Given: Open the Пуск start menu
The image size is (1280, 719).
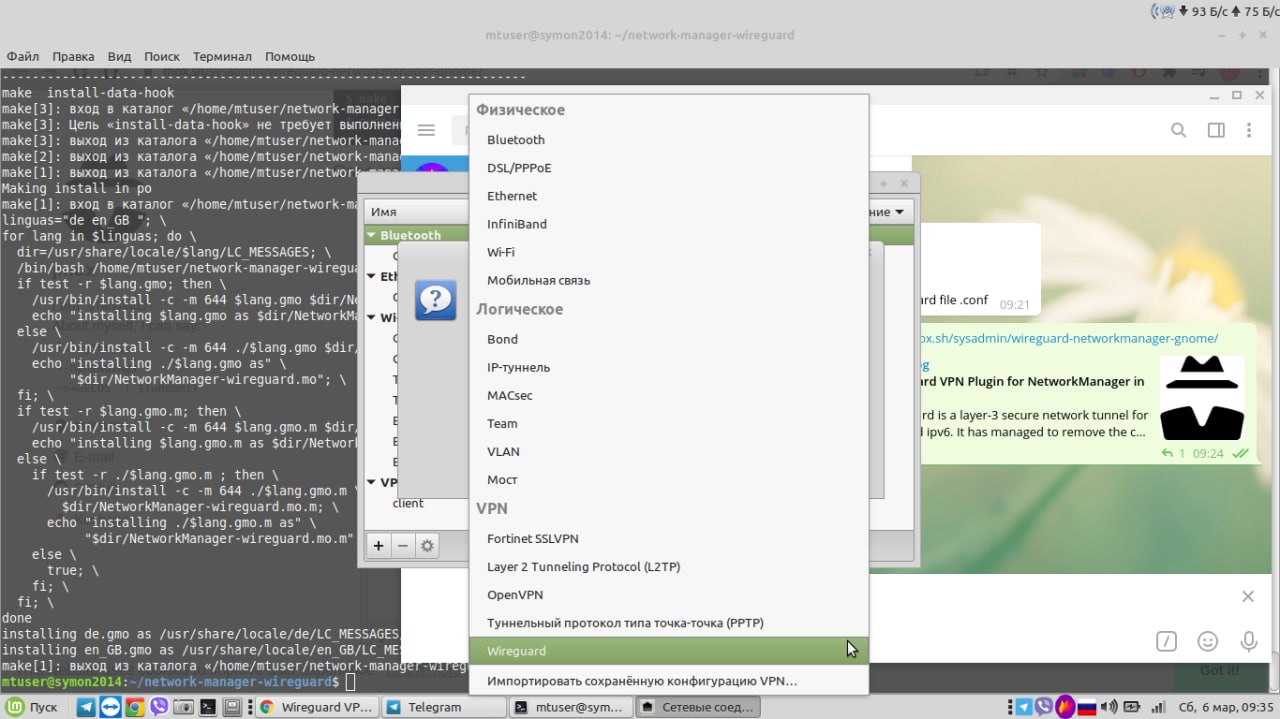Looking at the screenshot, I should [33, 707].
